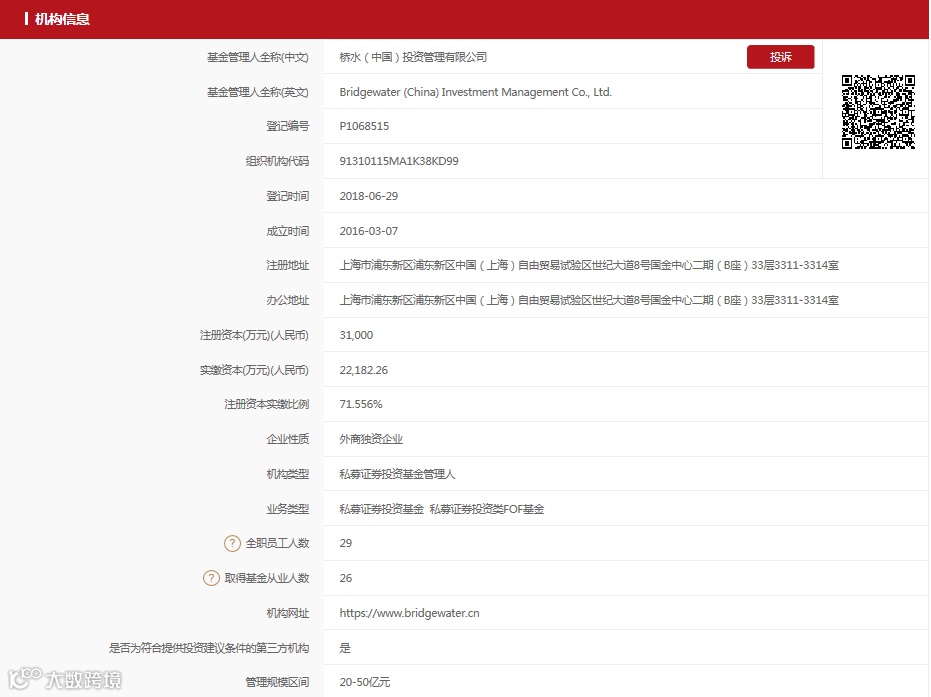Click registered capital value 31,000
This screenshot has width=931, height=697.
pos(356,335)
